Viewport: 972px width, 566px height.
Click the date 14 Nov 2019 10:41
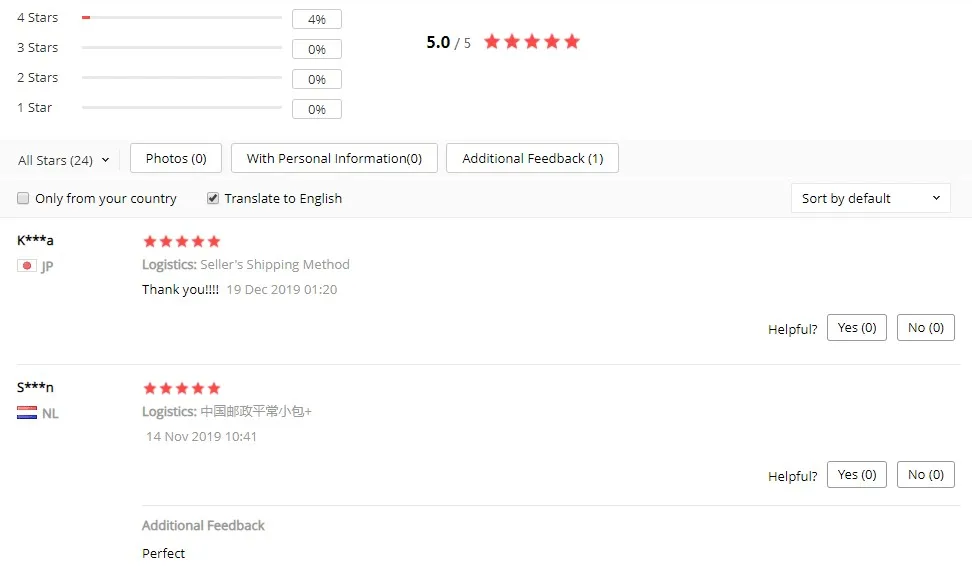click(x=201, y=436)
